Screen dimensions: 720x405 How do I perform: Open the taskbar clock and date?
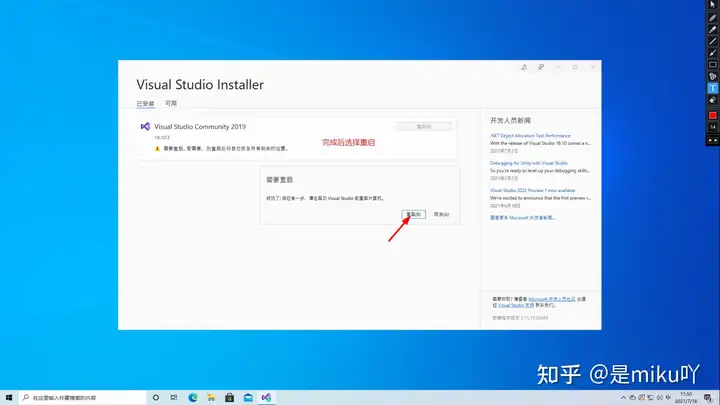click(x=686, y=398)
